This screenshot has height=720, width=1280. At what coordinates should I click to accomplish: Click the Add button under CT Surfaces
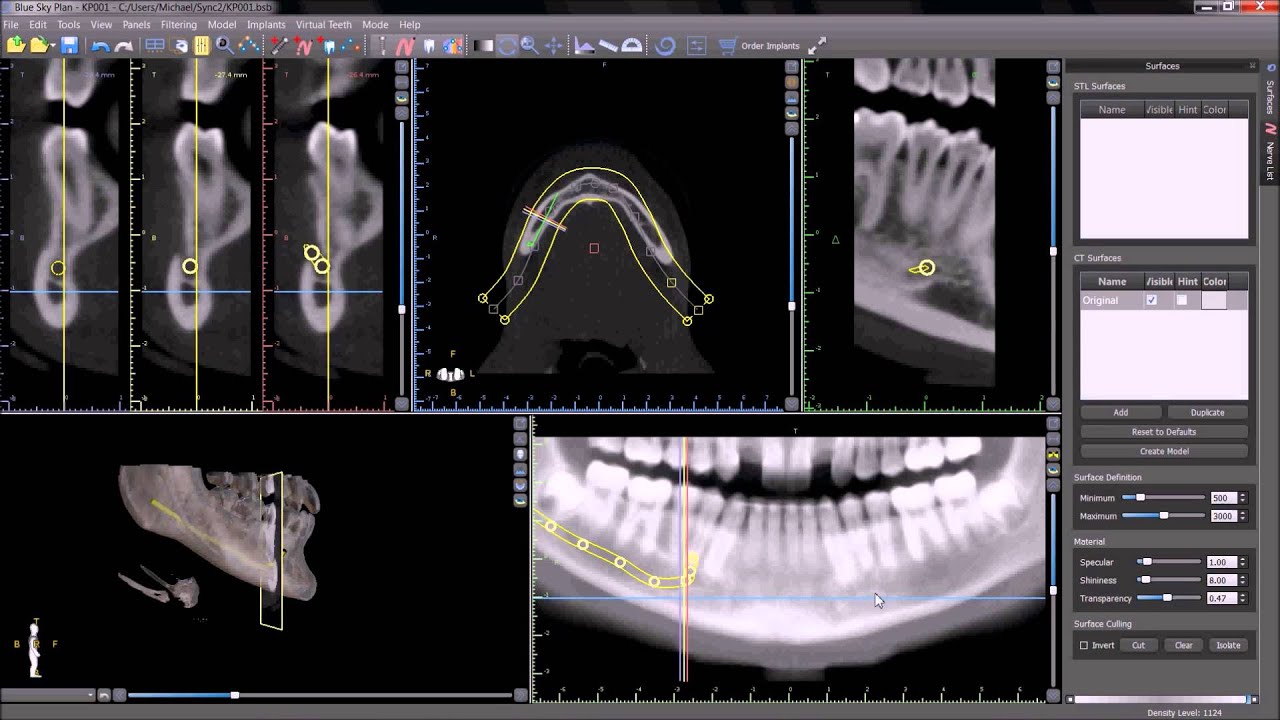pyautogui.click(x=1121, y=412)
